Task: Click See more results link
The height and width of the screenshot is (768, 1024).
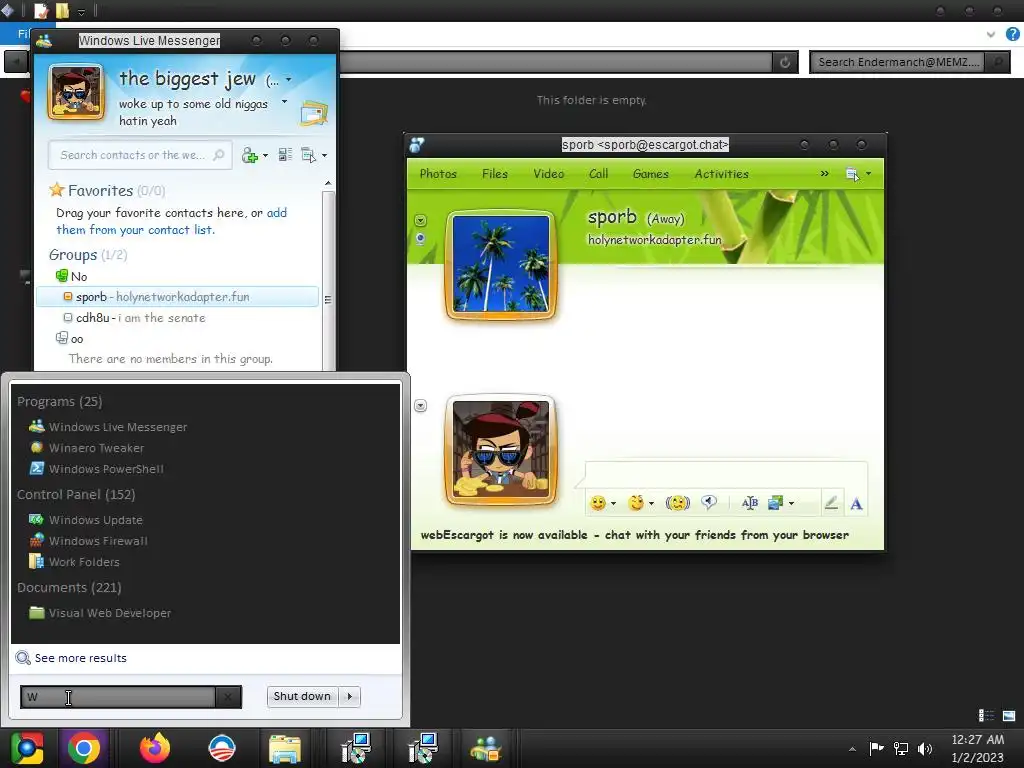Action: (x=80, y=658)
